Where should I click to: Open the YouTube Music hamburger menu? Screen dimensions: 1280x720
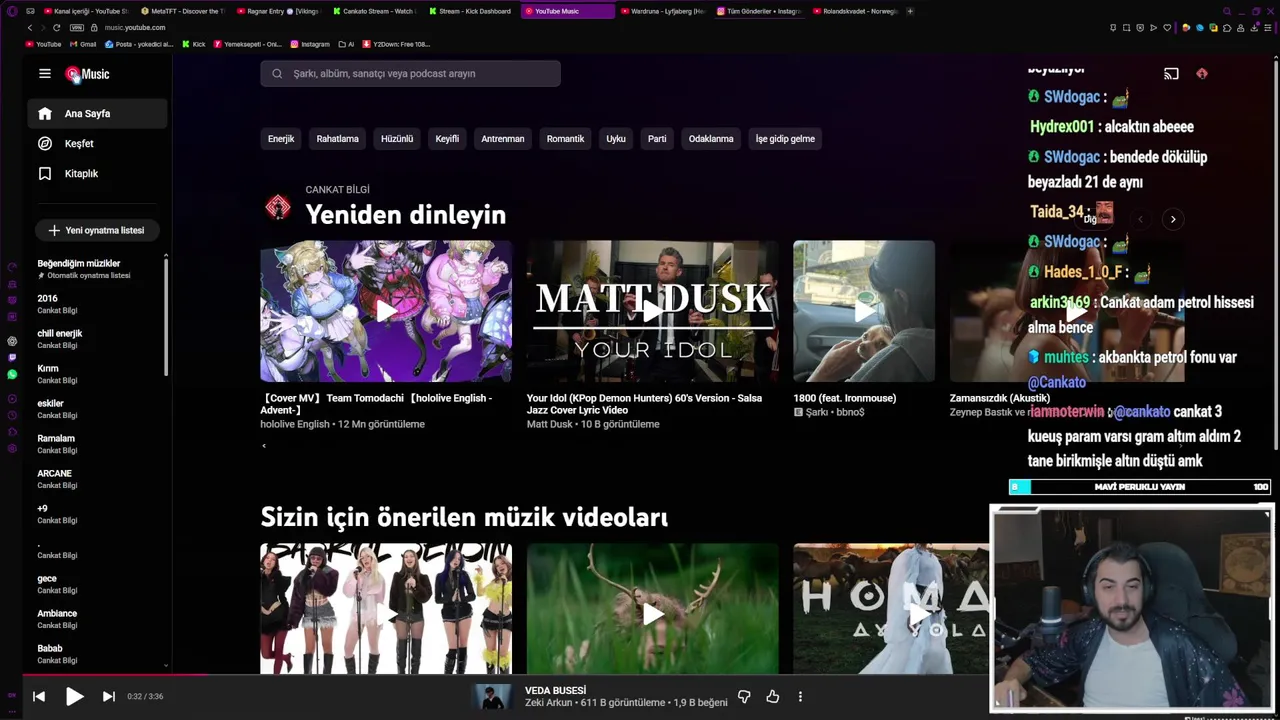[x=44, y=74]
